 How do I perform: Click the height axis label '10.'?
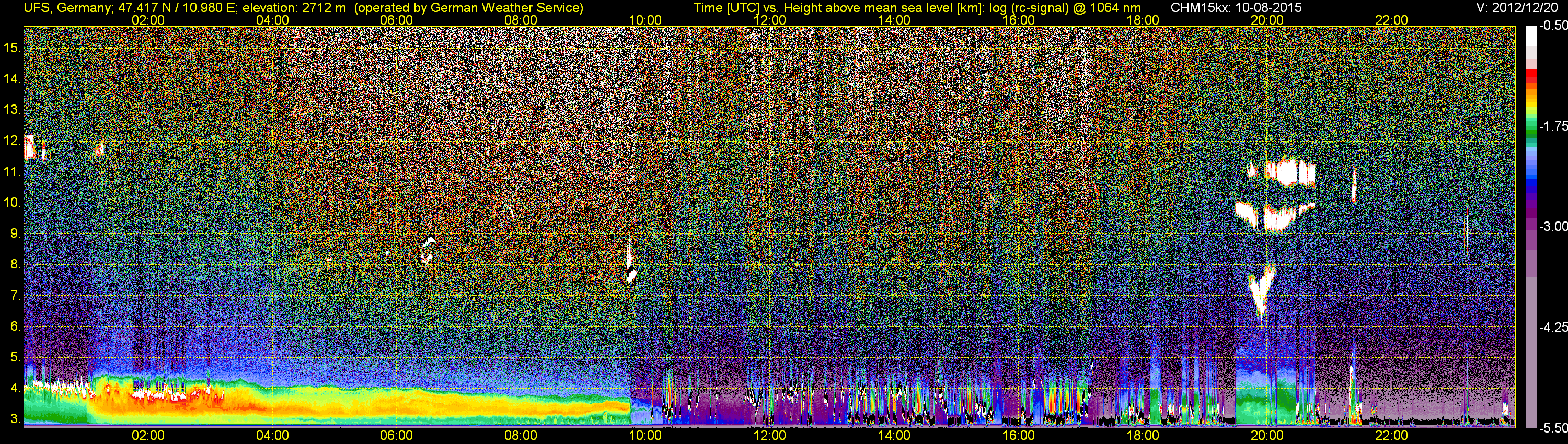(12, 203)
